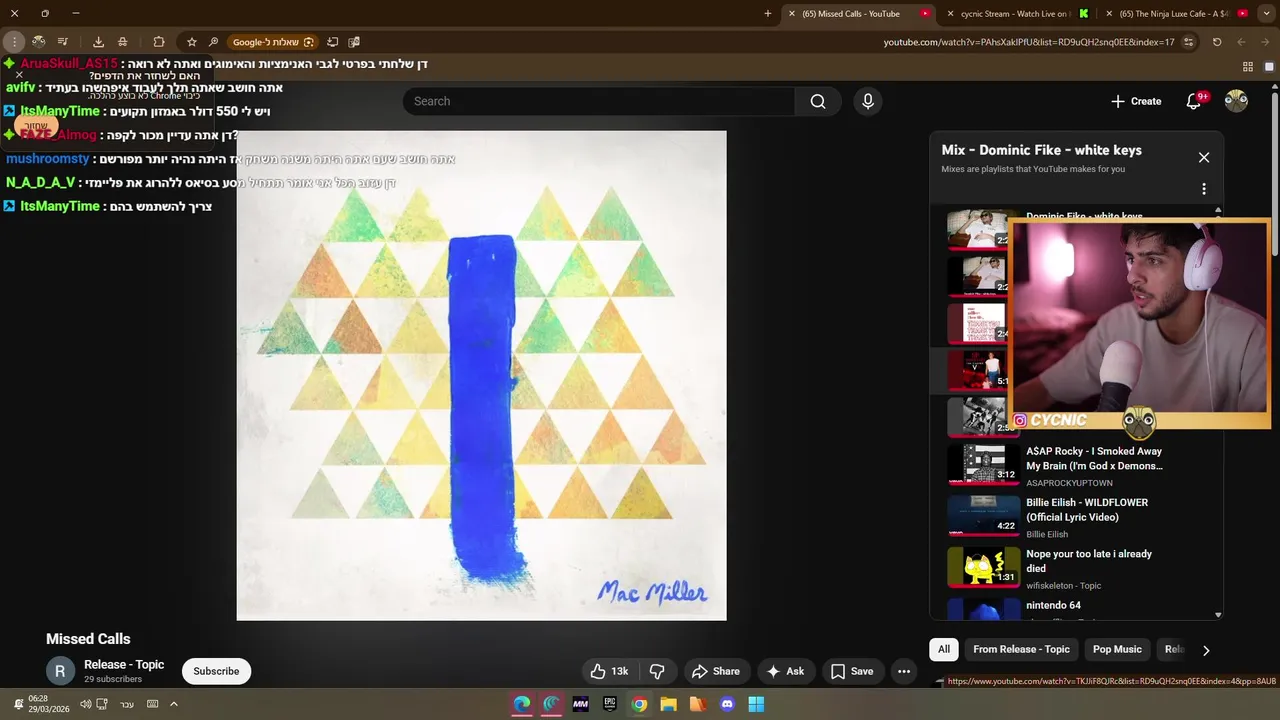Subscribe to Release - Topic

coord(216,671)
